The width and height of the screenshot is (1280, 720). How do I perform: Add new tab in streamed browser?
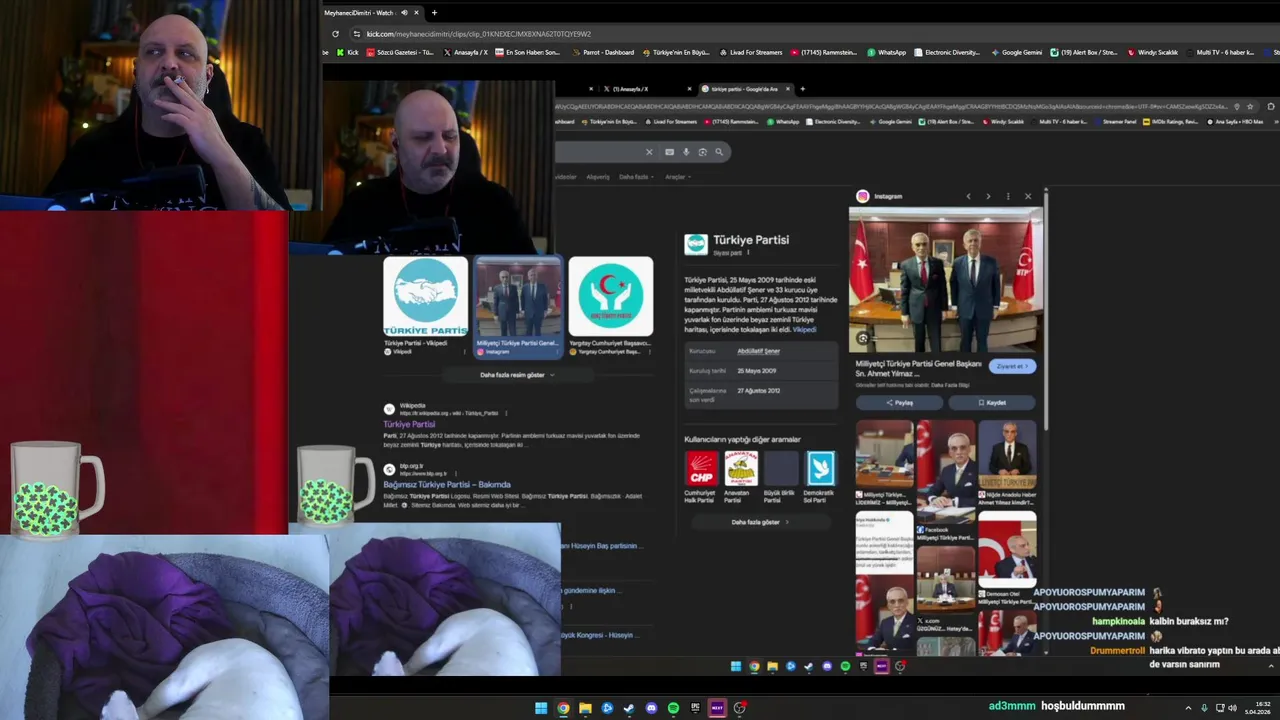(802, 89)
